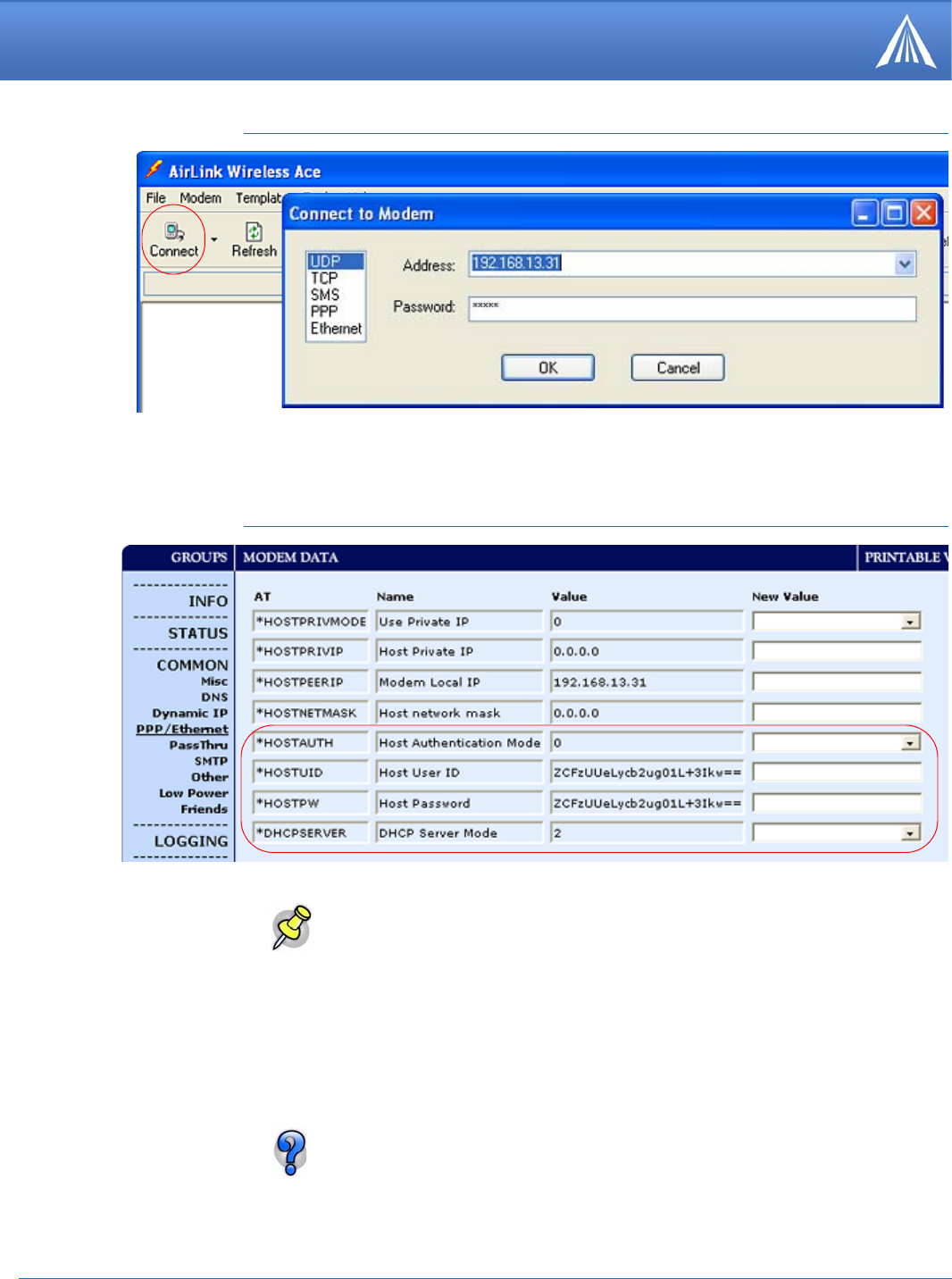Click the pushpin note icon
Image resolution: width=952 pixels, height=1279 pixels.
point(291,927)
